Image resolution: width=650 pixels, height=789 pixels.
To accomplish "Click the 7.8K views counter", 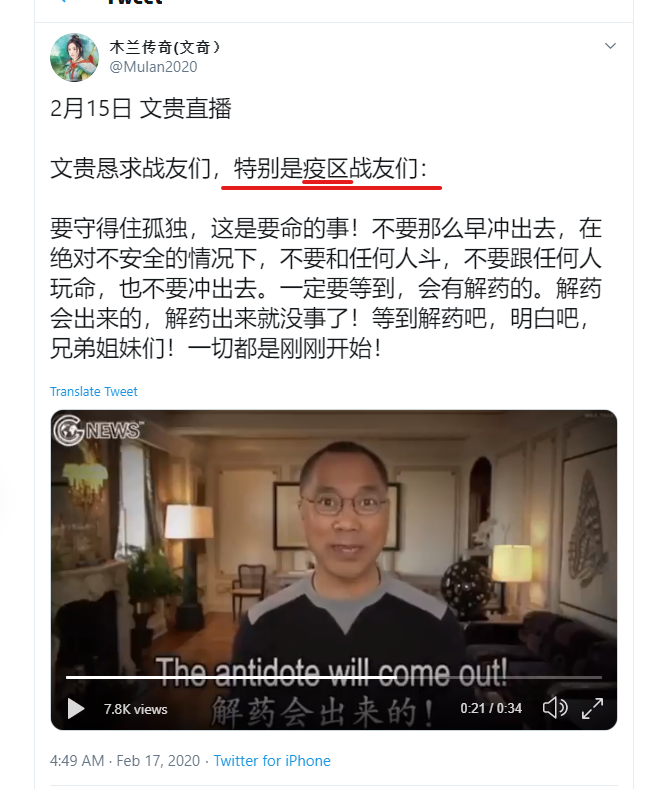I will tap(135, 709).
